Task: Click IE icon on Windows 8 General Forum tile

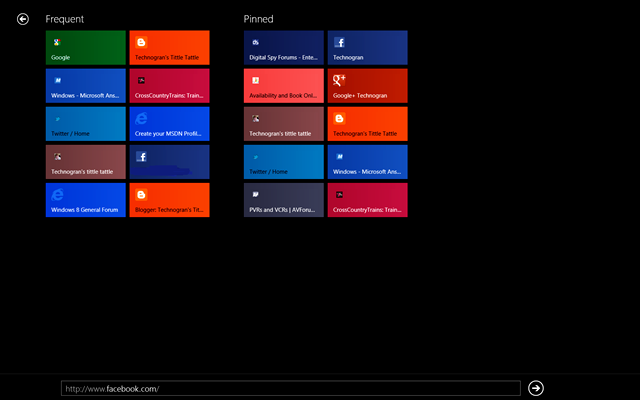Action: 58,195
